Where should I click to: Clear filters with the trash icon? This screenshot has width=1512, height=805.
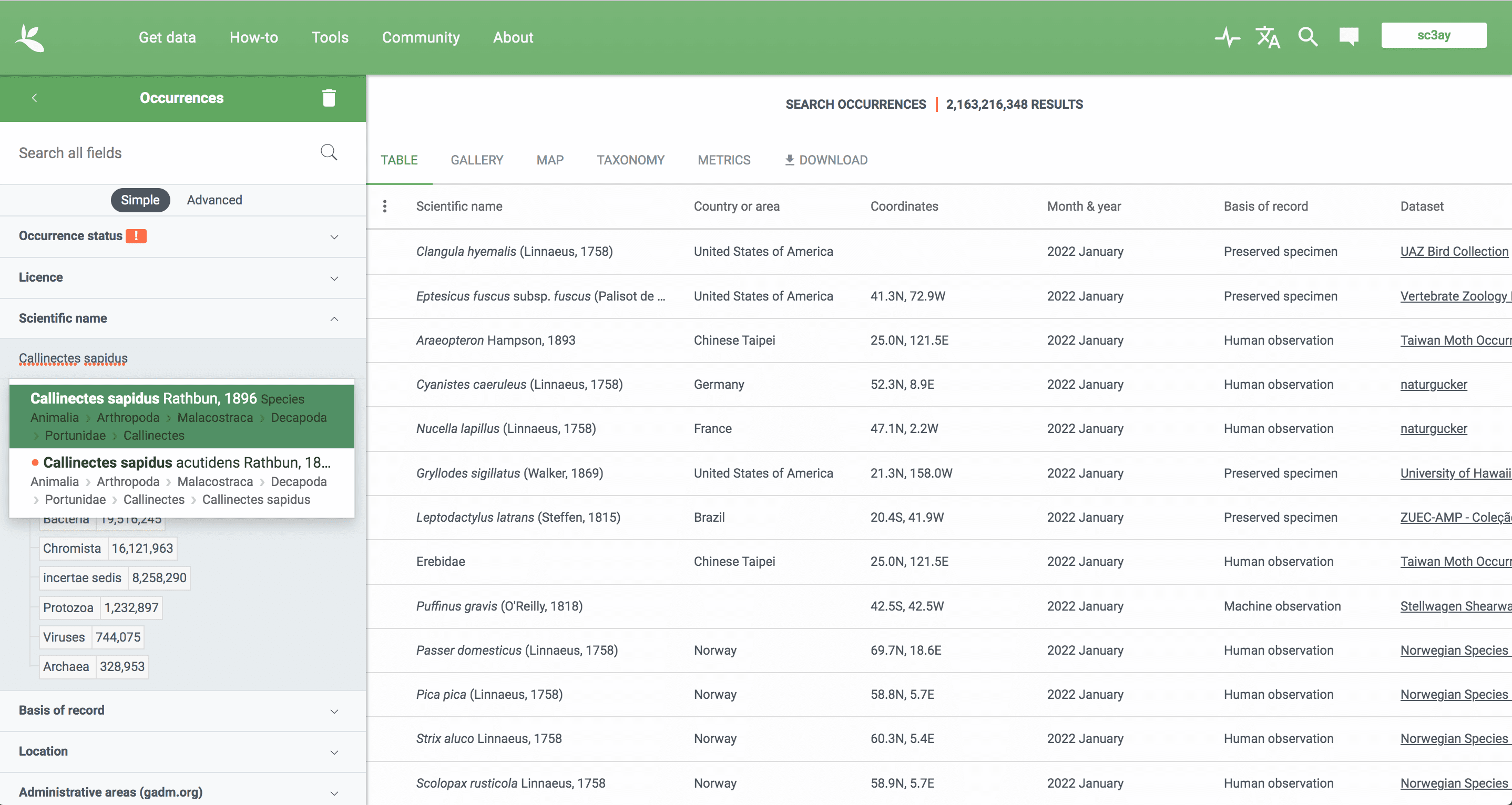329,98
